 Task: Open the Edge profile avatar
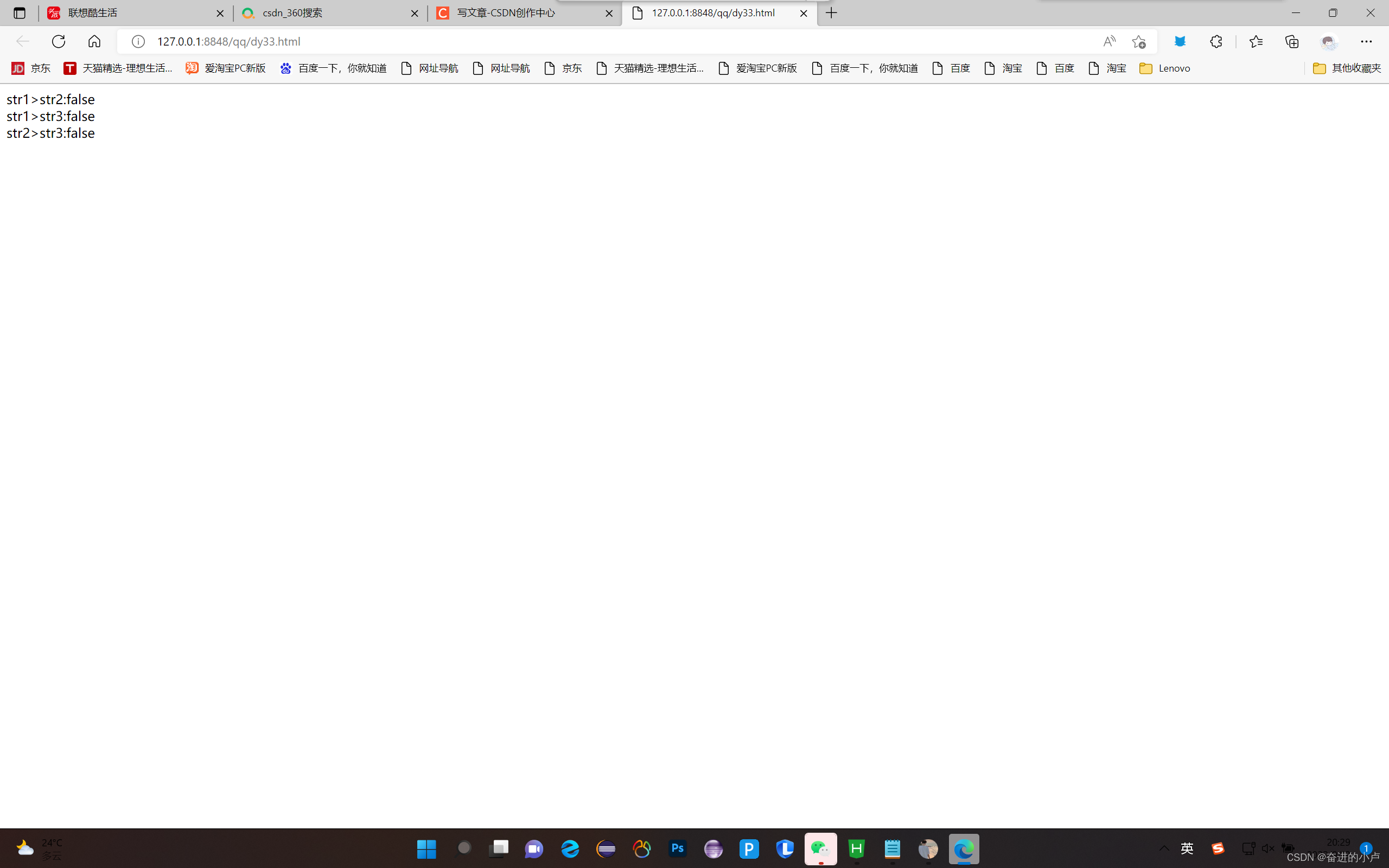click(x=1329, y=41)
